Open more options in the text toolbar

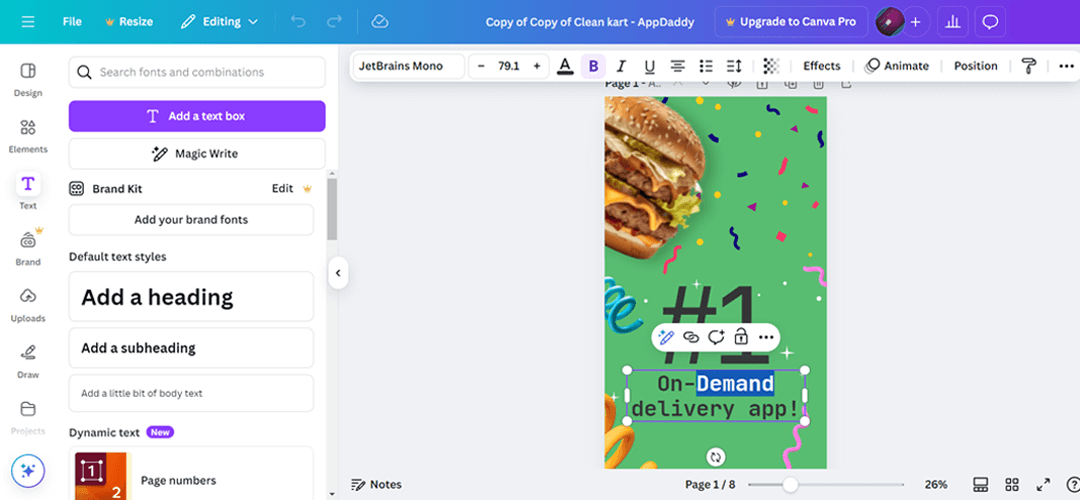1066,66
